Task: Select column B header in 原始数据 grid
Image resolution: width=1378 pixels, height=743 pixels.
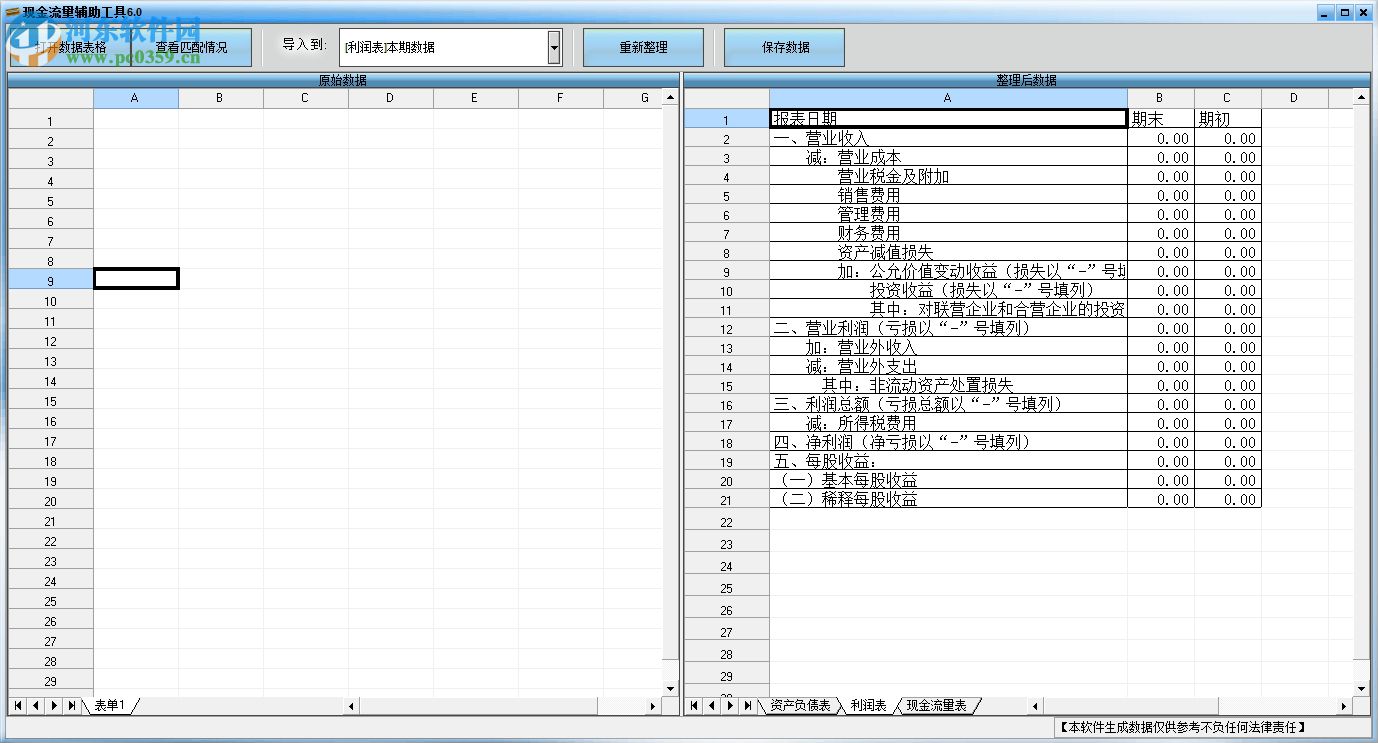Action: (x=221, y=98)
